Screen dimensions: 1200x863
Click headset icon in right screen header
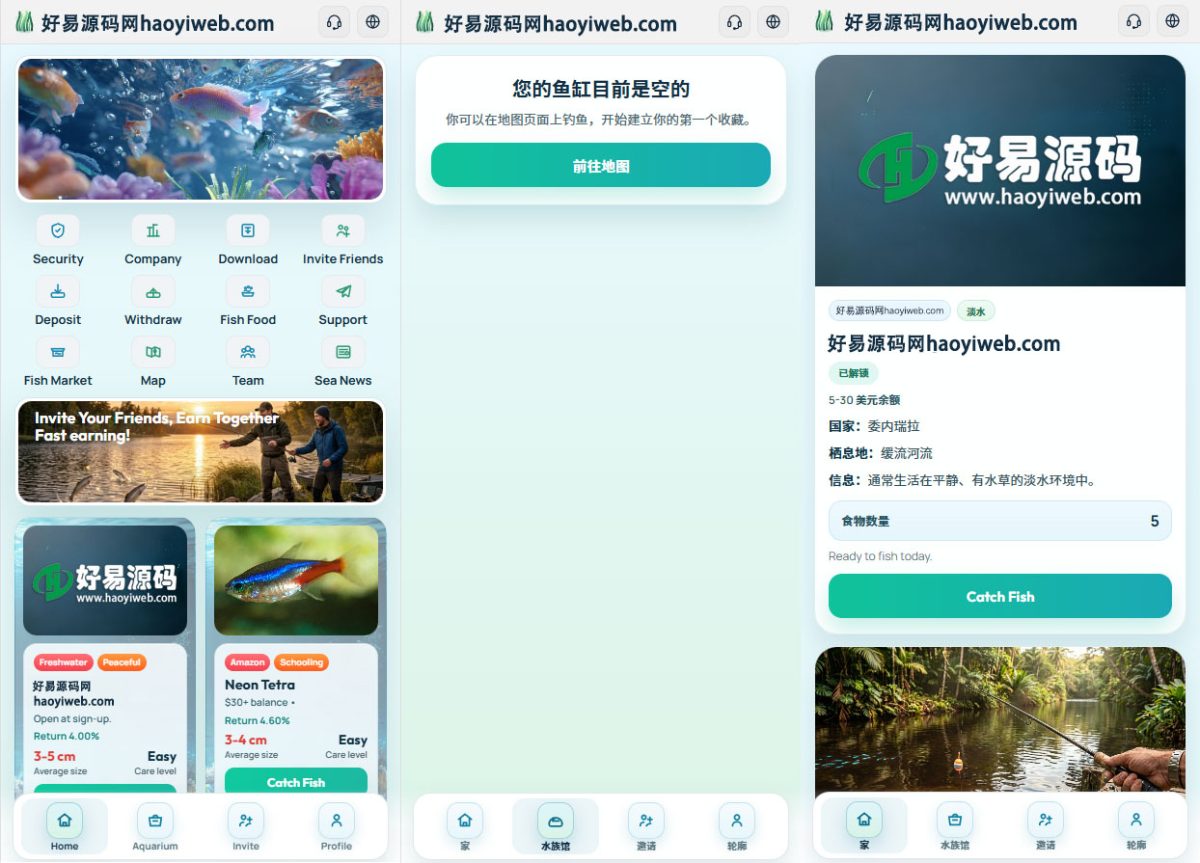(x=1134, y=20)
